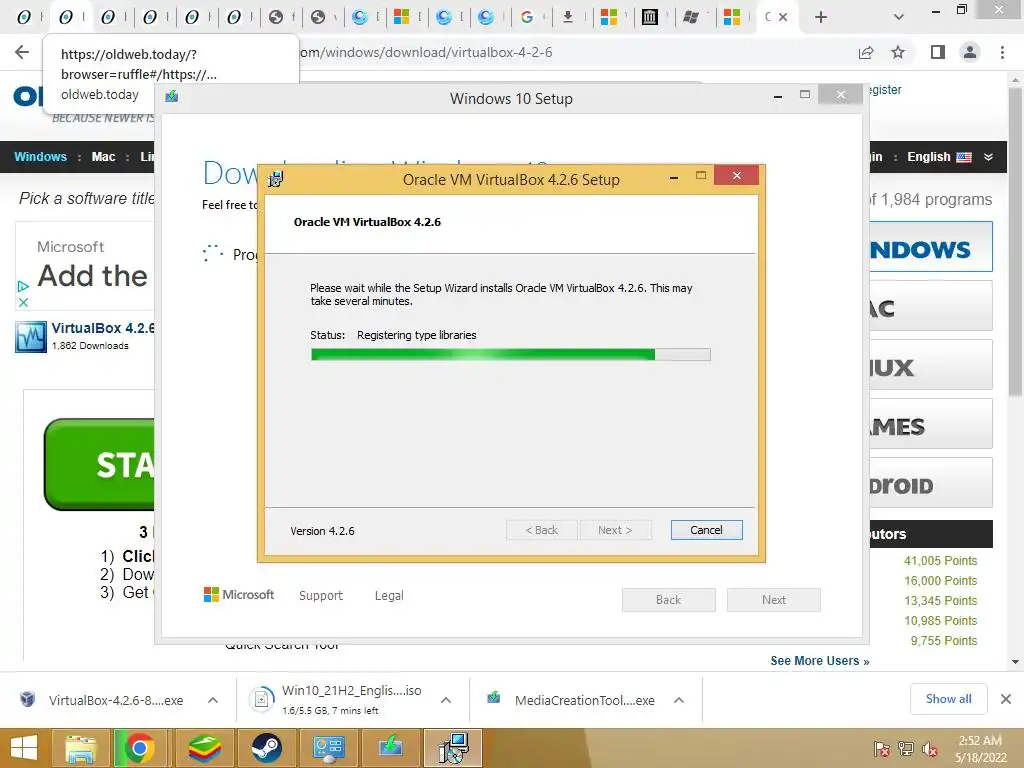This screenshot has height=768, width=1024.
Task: Click the Windows 10 Setup title bar icon
Action: point(172,97)
